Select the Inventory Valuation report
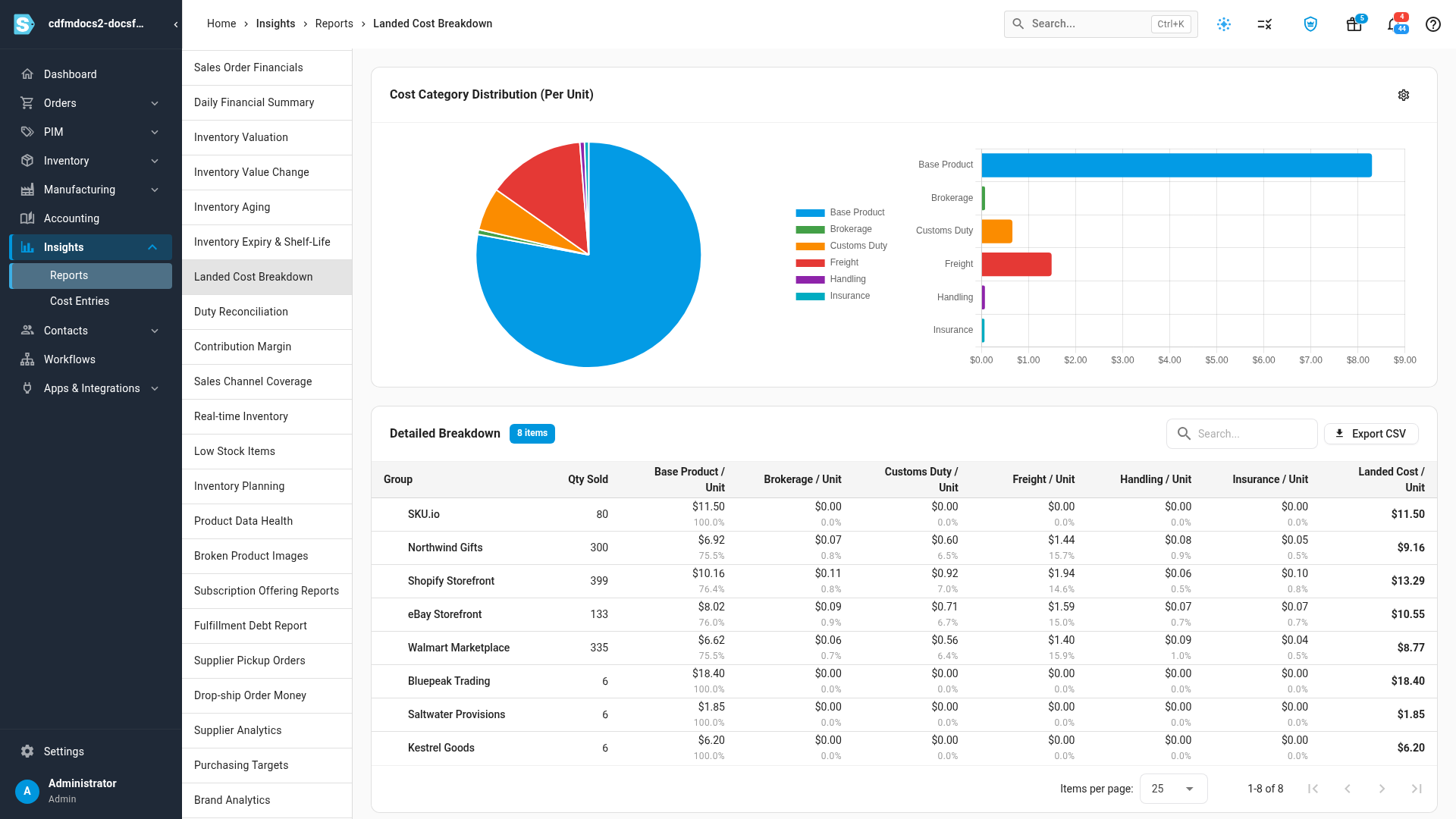1456x819 pixels. pyautogui.click(x=267, y=137)
